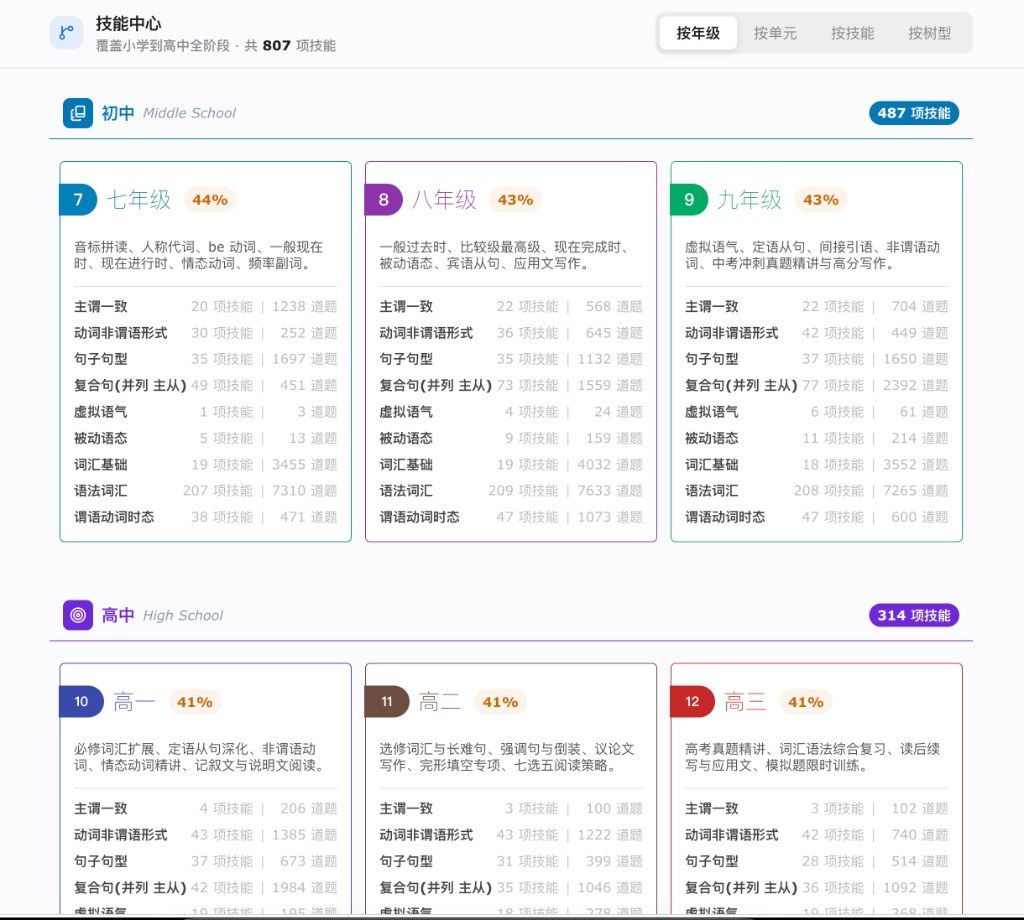Select 被动语态 row in 九年级 card
This screenshot has width=1024, height=920.
tap(816, 438)
